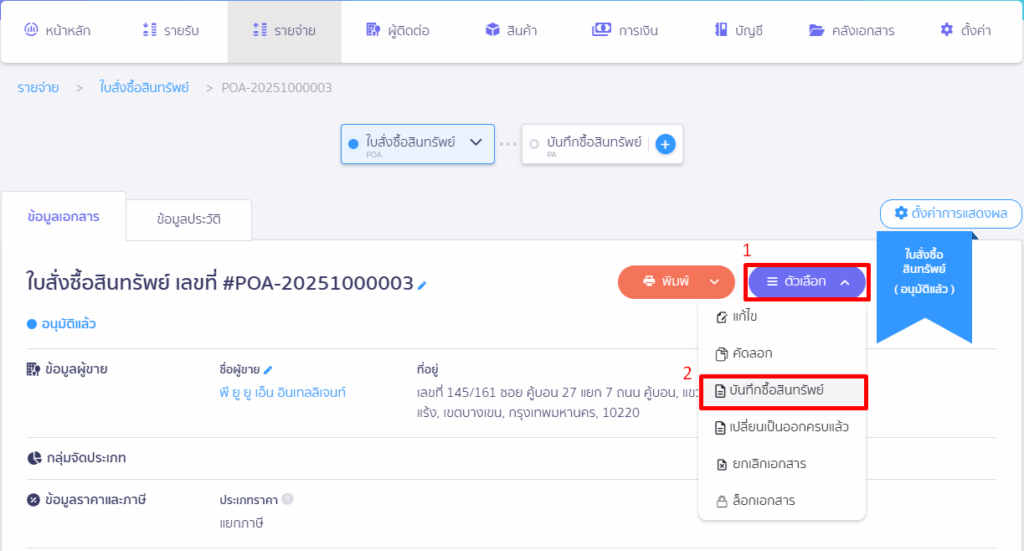Click the pencil icon beside document number
The image size is (1024, 551).
click(x=422, y=285)
